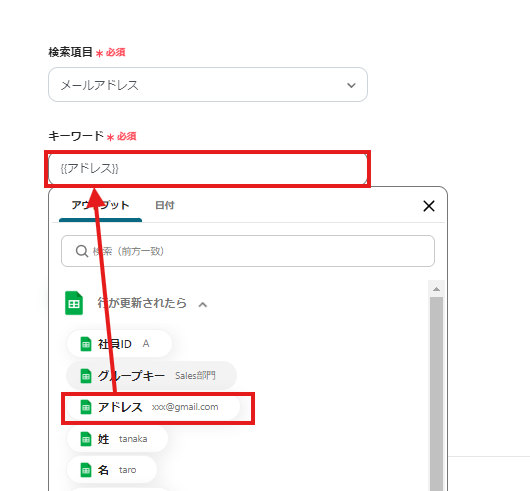Close the output picker panel
This screenshot has height=491, width=530.
click(429, 206)
